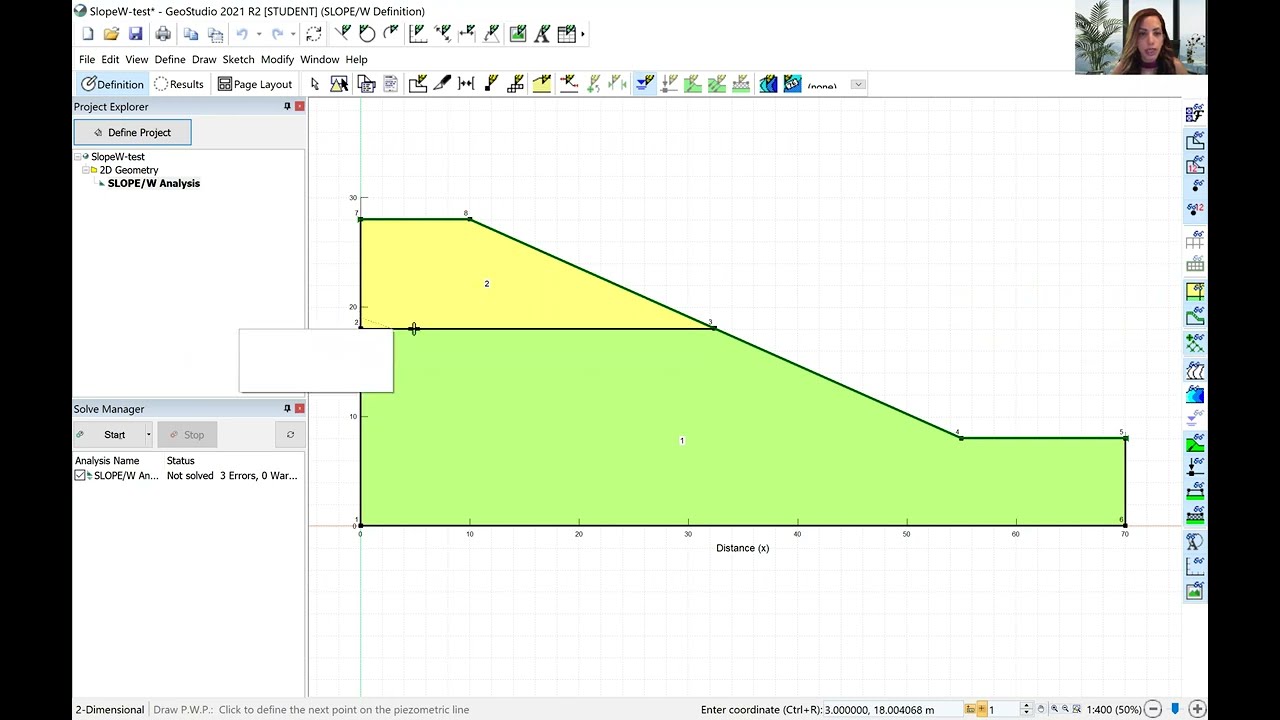Click the right-toolbar yellow materials icon
Image resolution: width=1280 pixels, height=720 pixels.
[1194, 291]
